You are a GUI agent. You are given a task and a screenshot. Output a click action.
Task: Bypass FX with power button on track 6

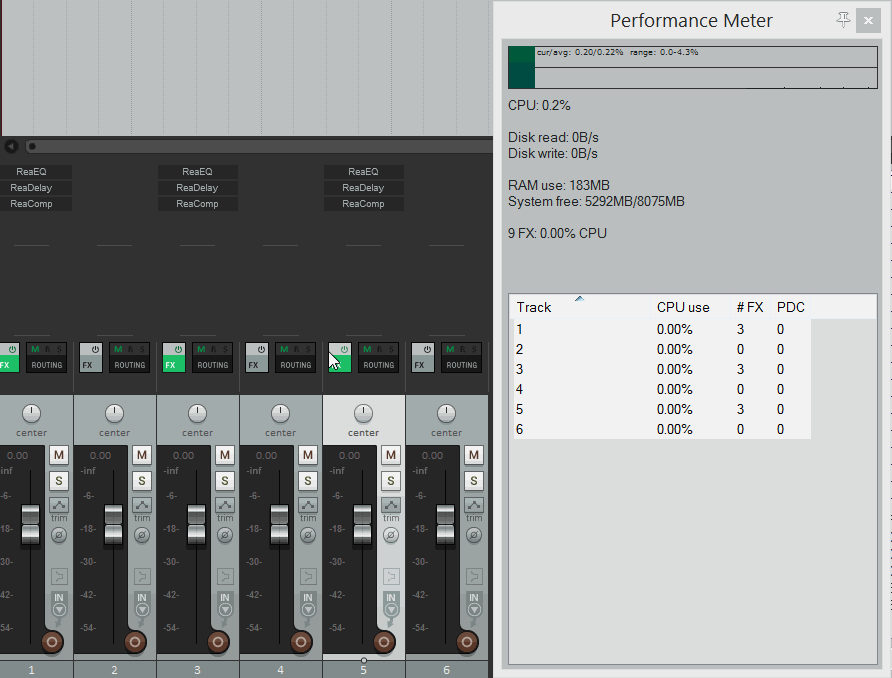tap(427, 349)
